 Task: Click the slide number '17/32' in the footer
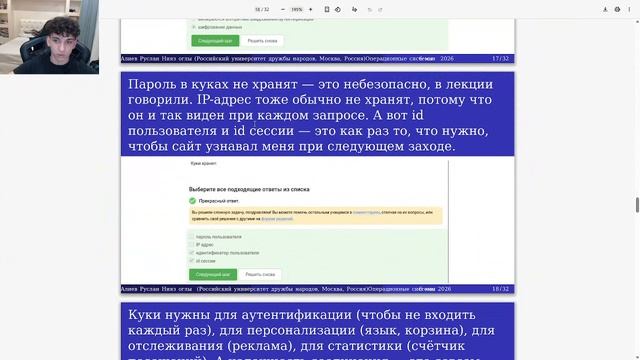[500, 58]
